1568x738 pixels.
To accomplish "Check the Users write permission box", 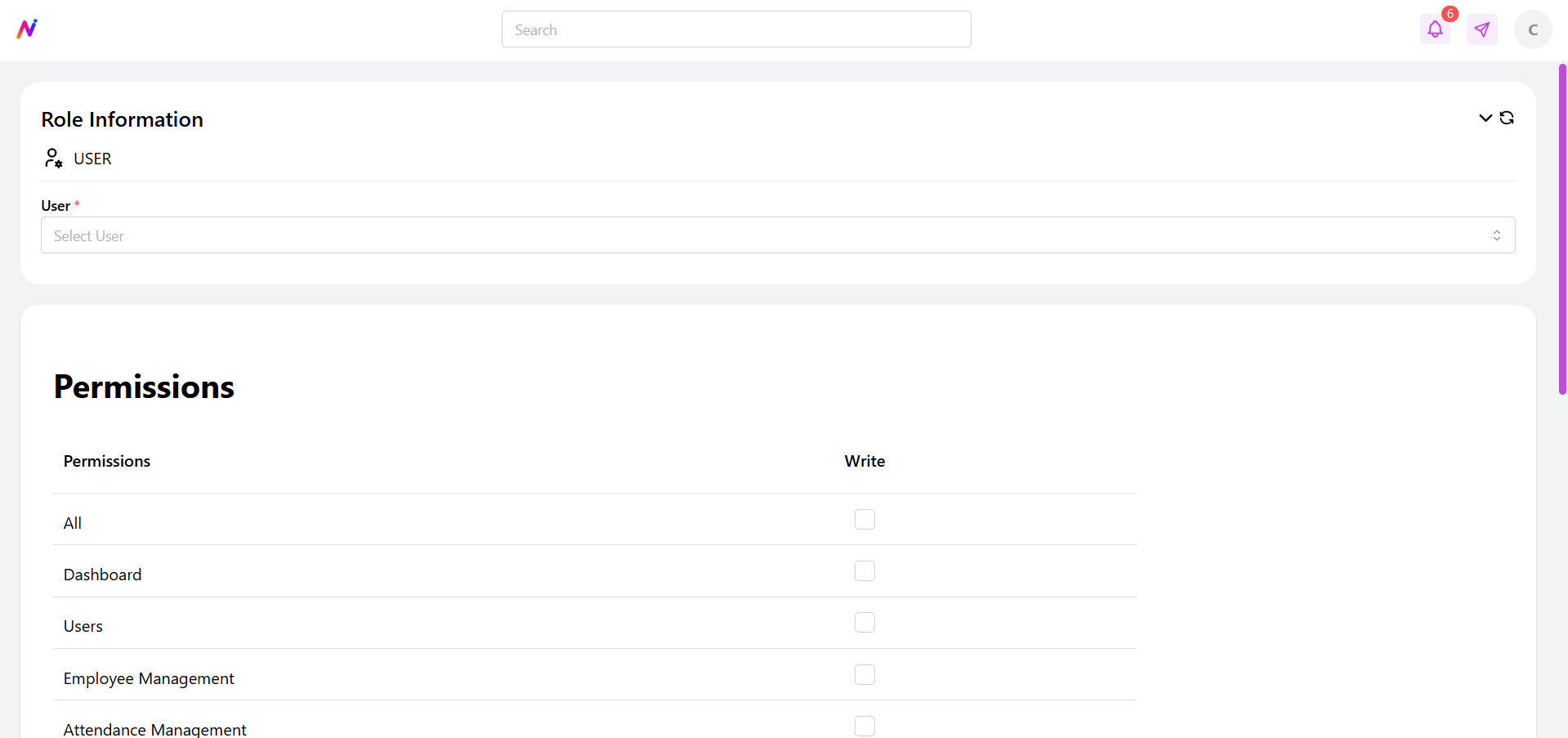I will tap(864, 623).
